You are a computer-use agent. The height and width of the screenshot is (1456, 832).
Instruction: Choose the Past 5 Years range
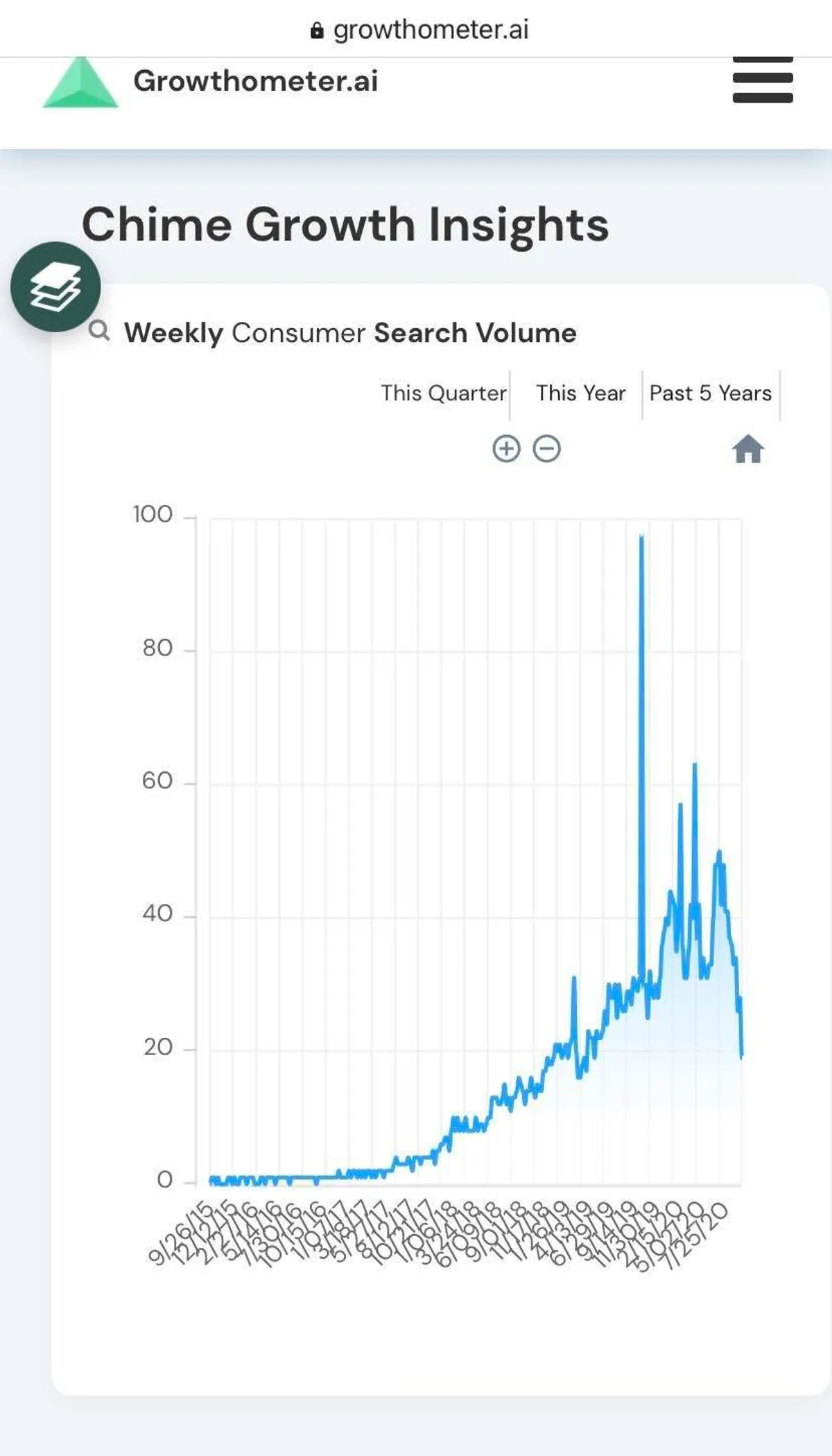tap(710, 393)
